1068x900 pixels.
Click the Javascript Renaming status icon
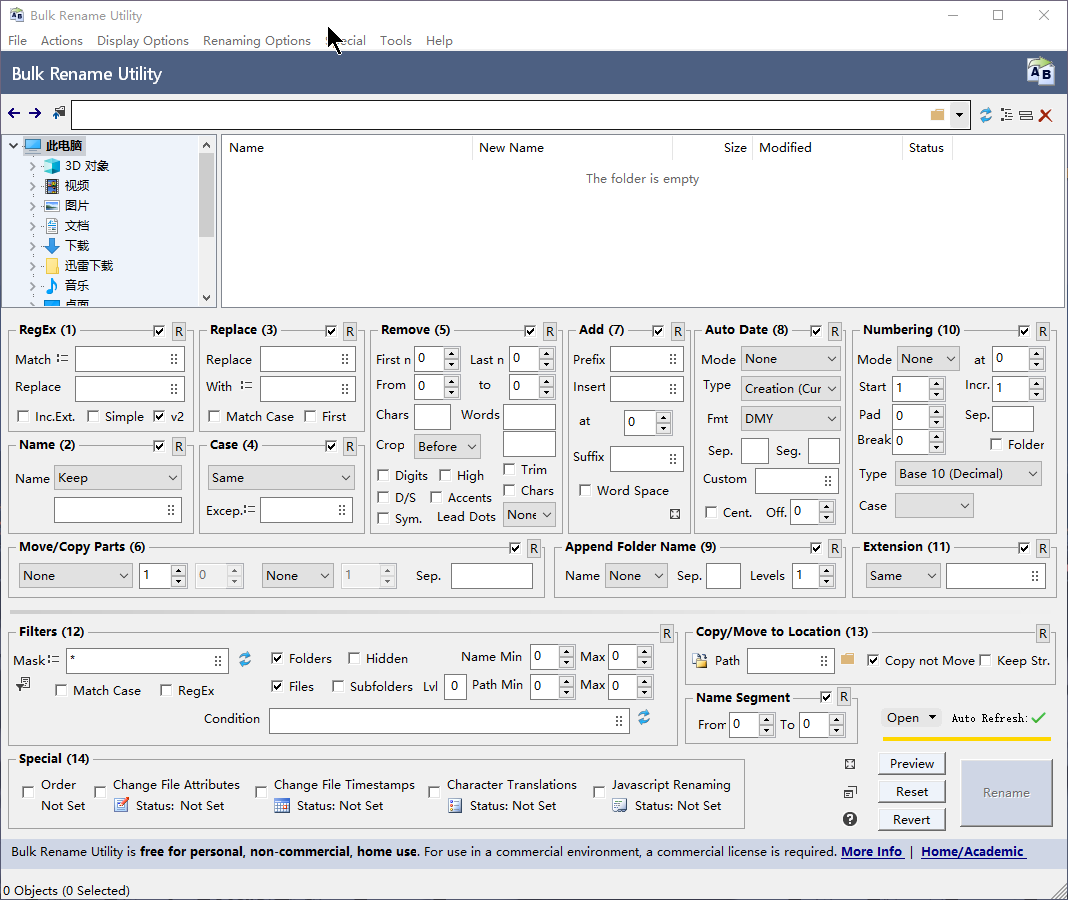619,805
